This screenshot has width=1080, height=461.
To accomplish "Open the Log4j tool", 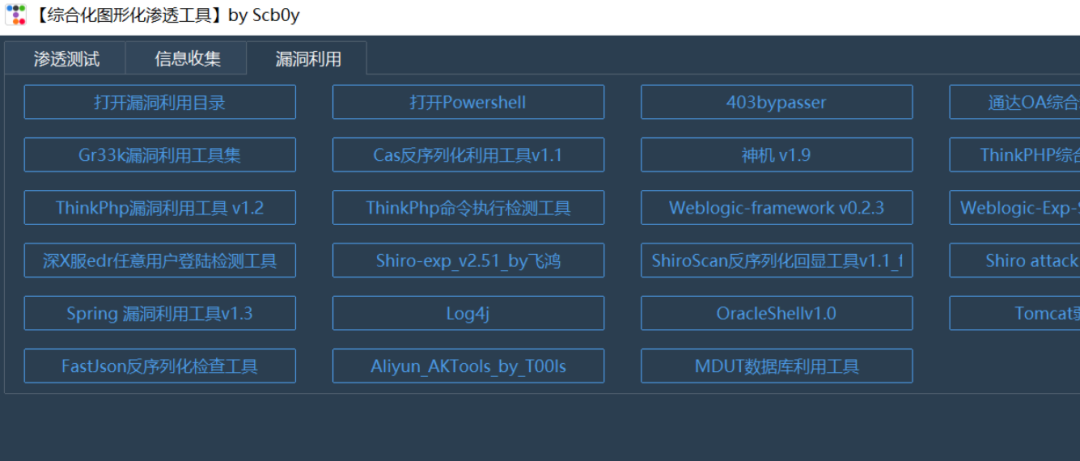I will (x=468, y=314).
